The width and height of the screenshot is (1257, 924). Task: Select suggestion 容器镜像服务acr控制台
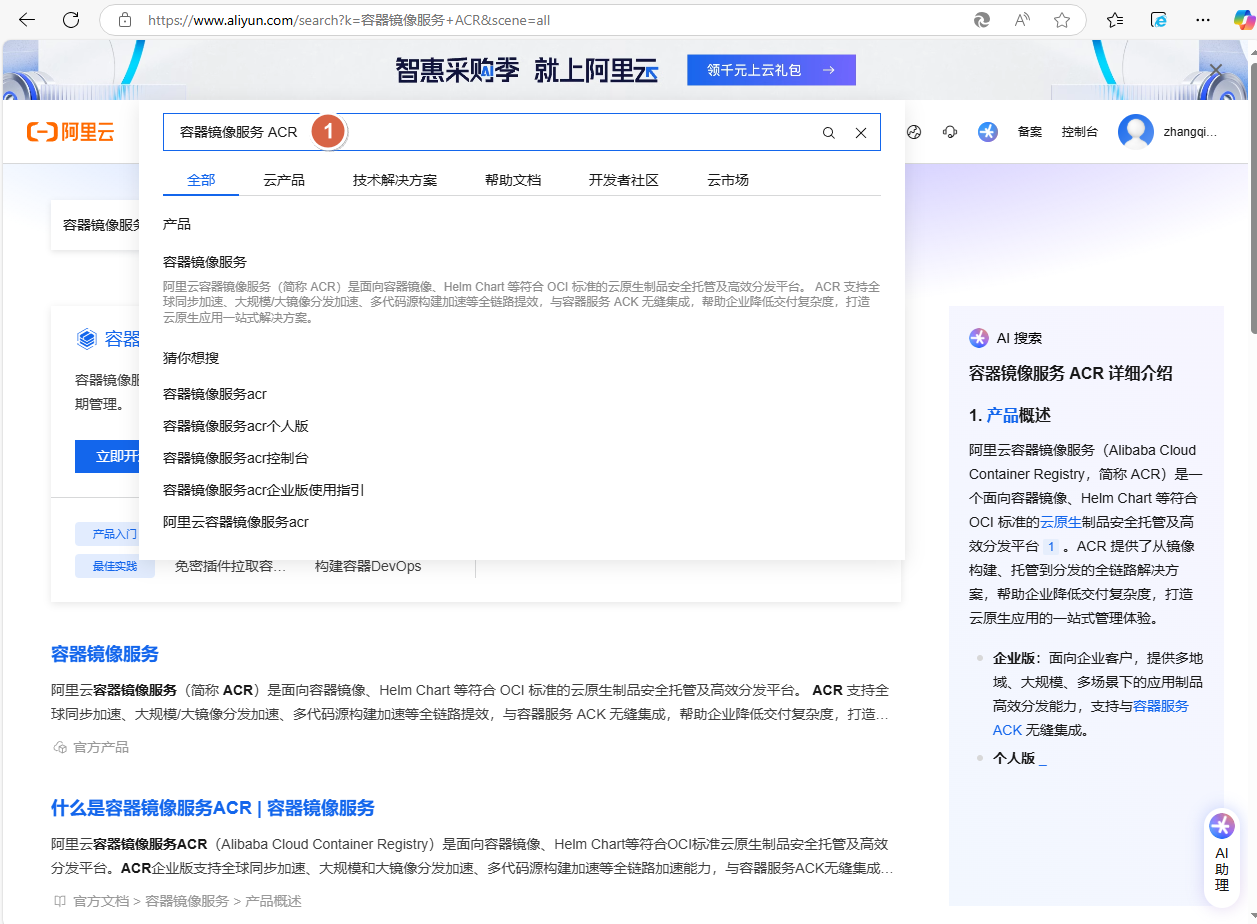coord(236,458)
